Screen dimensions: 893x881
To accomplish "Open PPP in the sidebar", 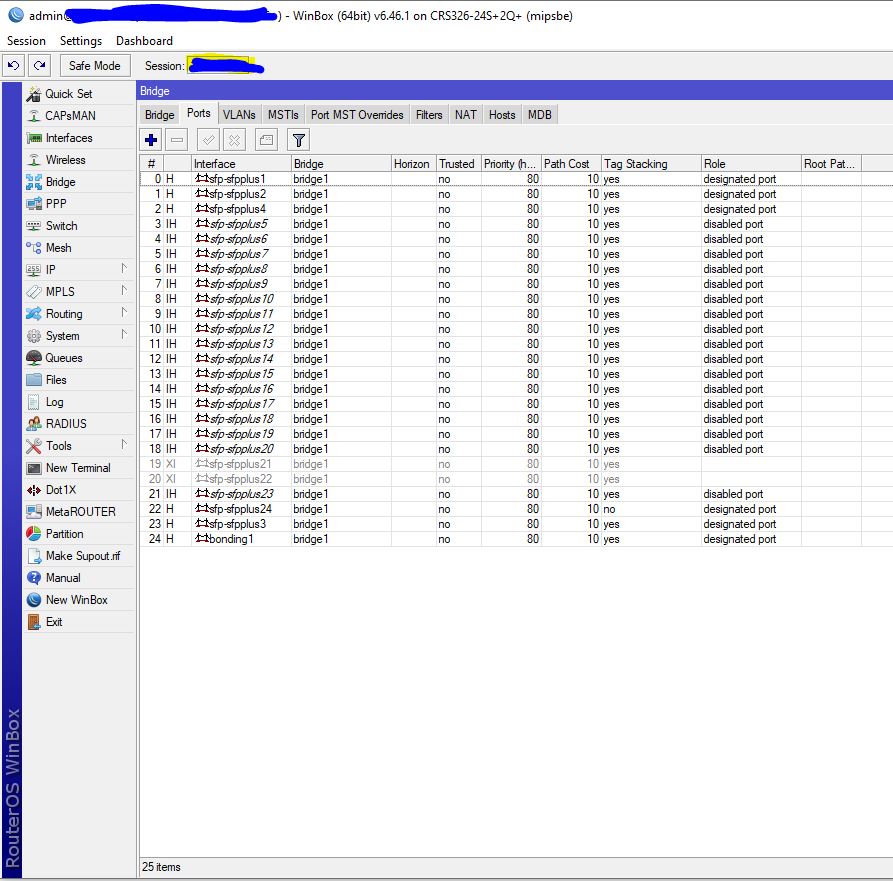I will (79, 204).
